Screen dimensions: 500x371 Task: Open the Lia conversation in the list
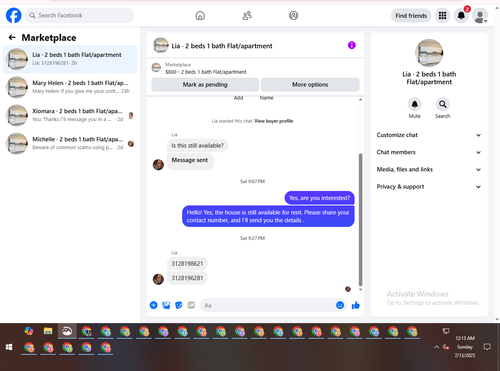[70, 59]
